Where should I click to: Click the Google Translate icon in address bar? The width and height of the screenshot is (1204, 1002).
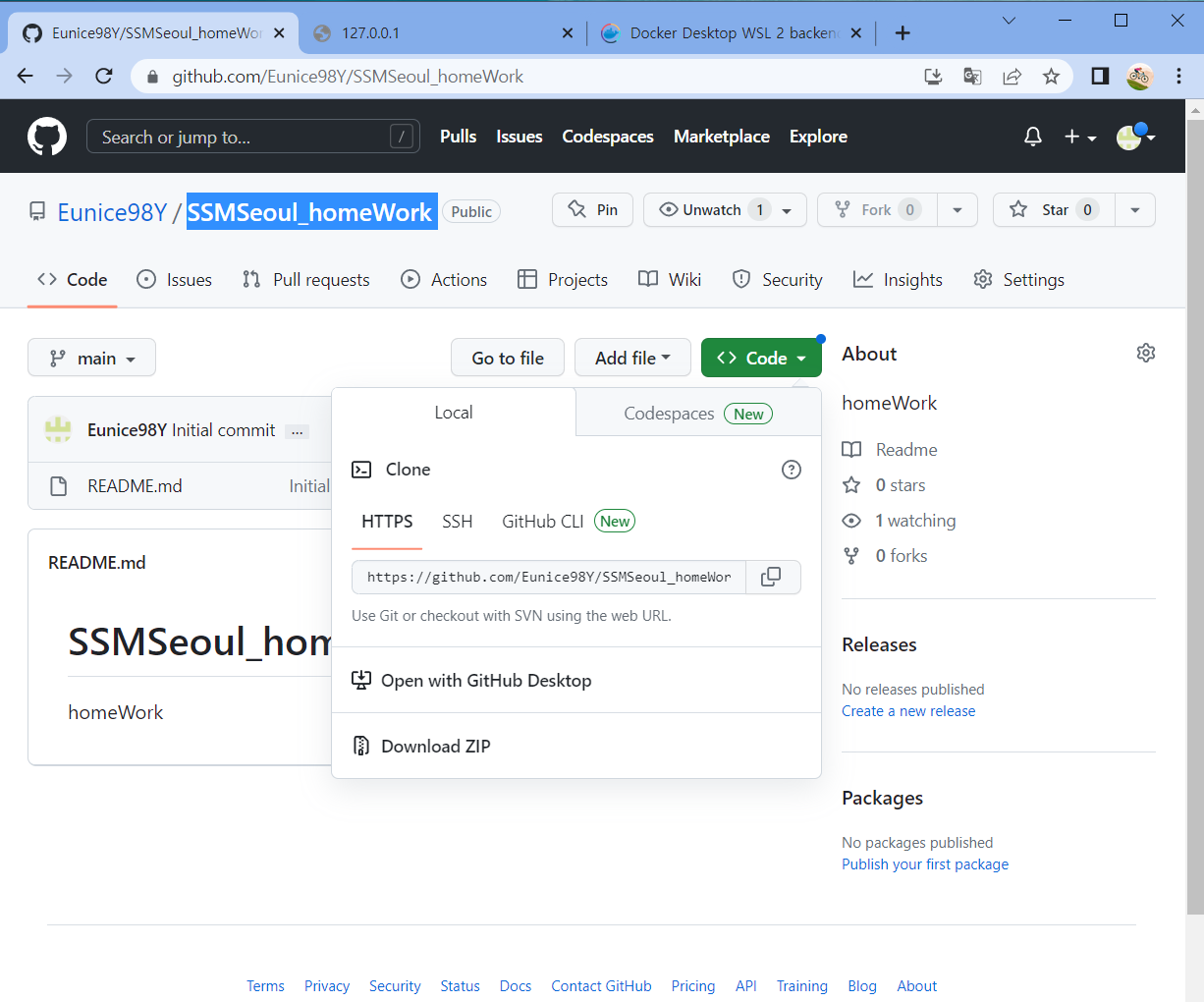point(972,76)
